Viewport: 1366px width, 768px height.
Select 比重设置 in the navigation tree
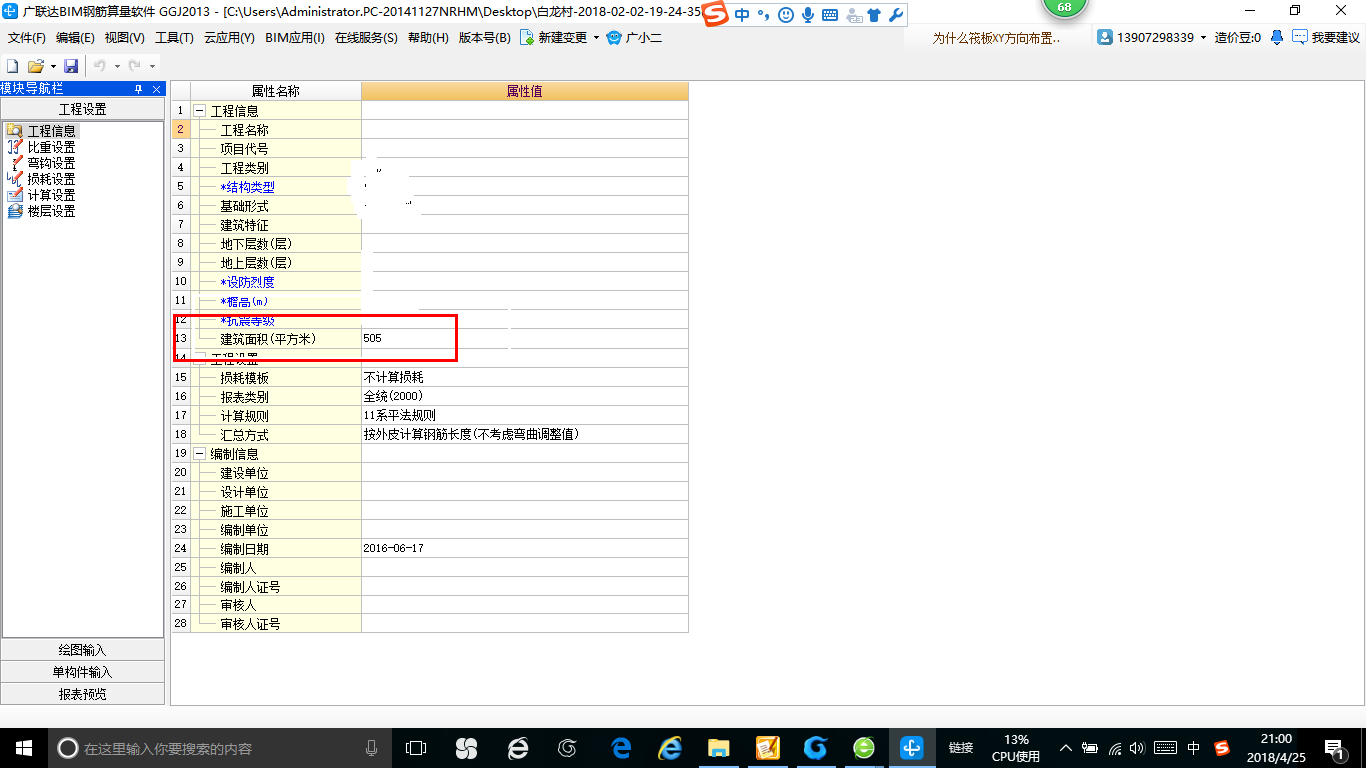point(51,147)
